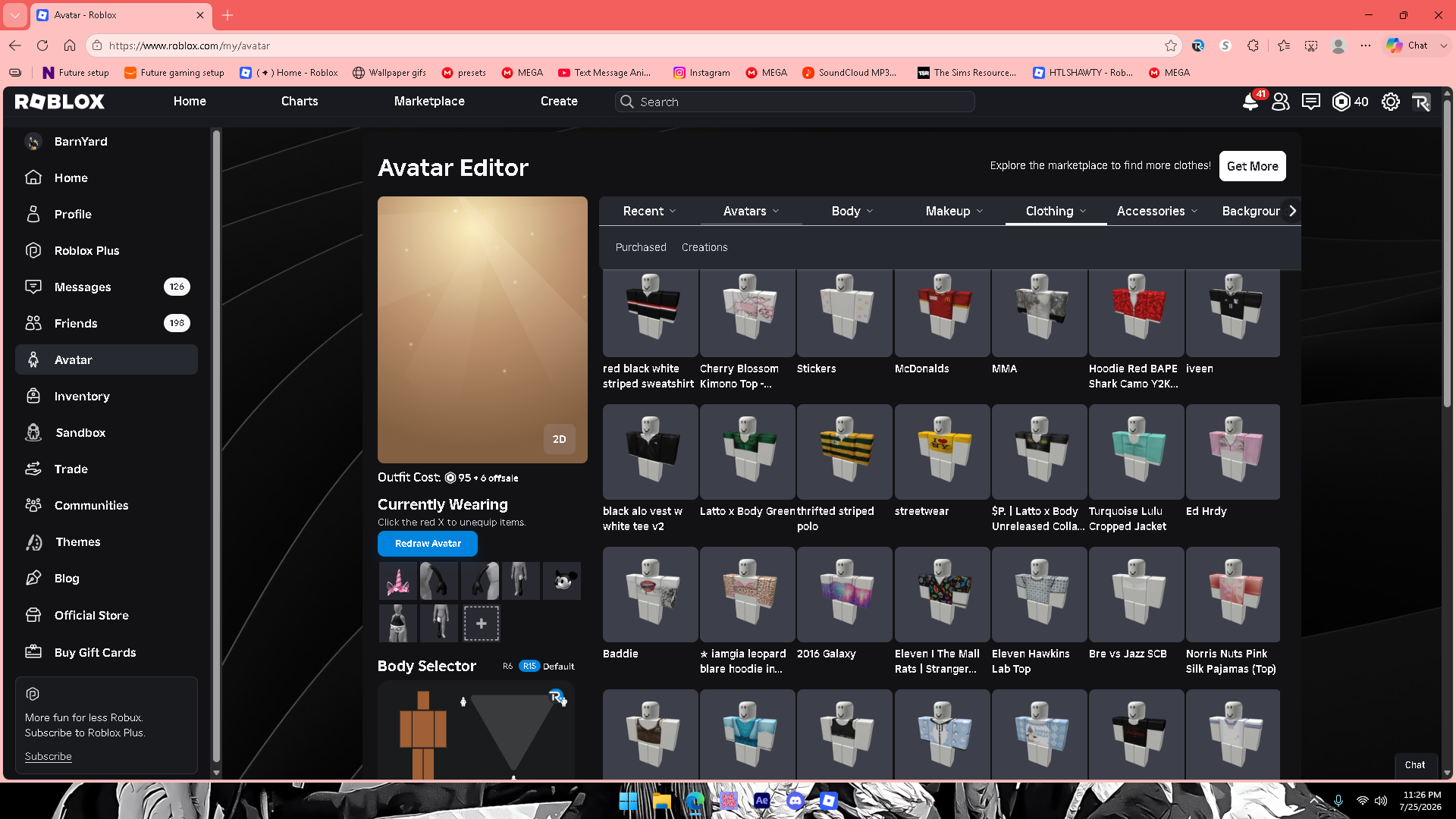Image resolution: width=1456 pixels, height=819 pixels.
Task: Add an item with the plus slot
Action: point(481,623)
